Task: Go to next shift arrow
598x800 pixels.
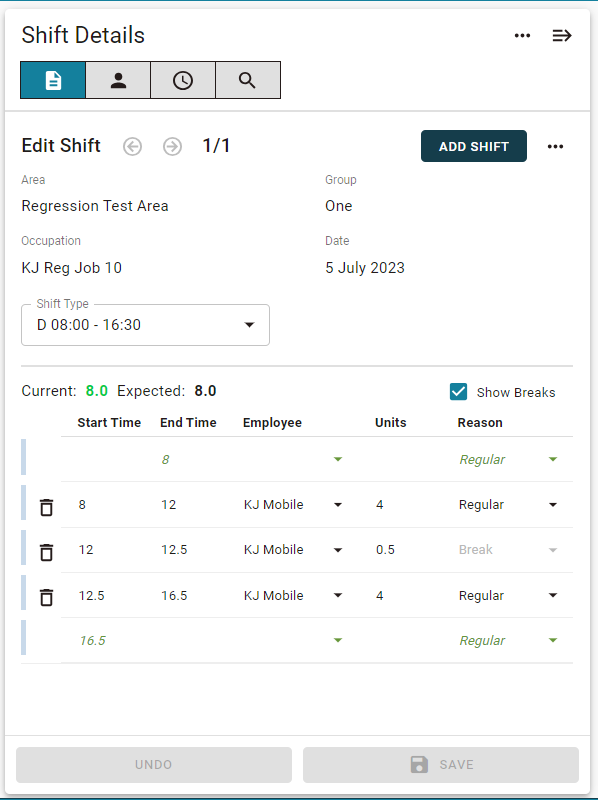Action: tap(172, 146)
